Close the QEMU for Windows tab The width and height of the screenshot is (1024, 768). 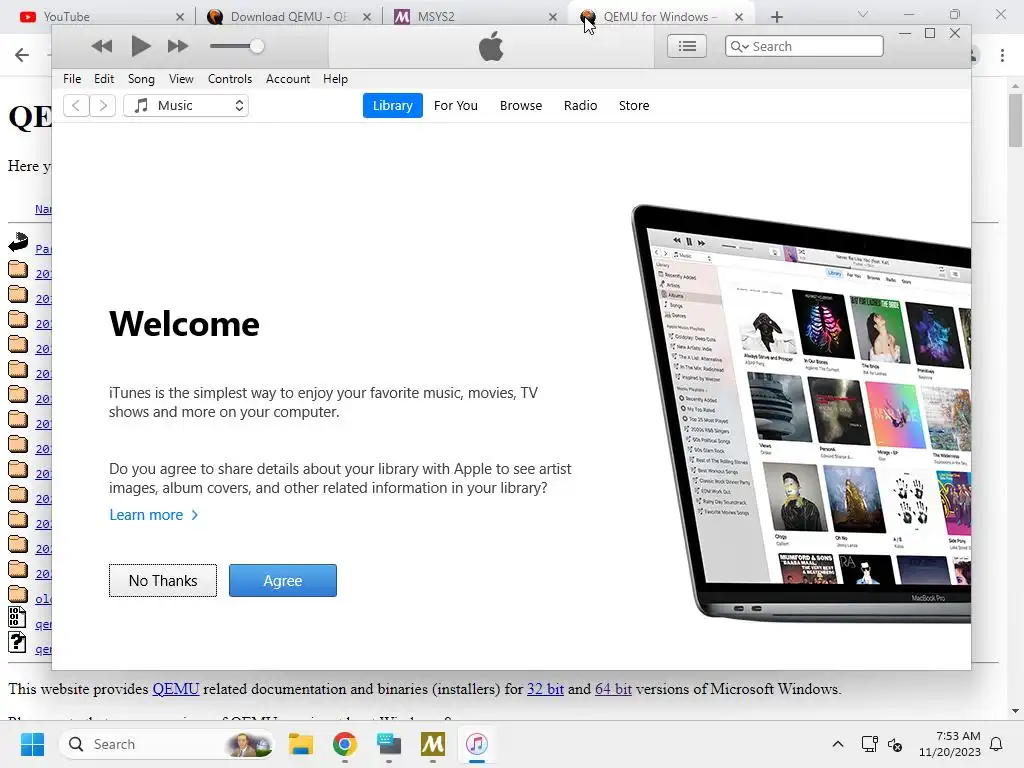coord(739,17)
